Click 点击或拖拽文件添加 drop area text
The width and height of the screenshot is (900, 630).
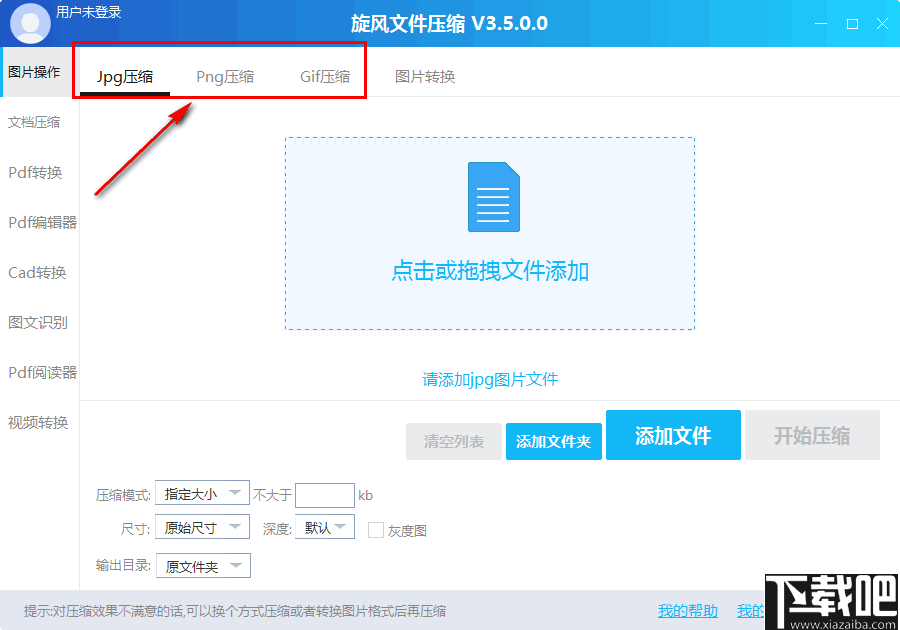(490, 271)
